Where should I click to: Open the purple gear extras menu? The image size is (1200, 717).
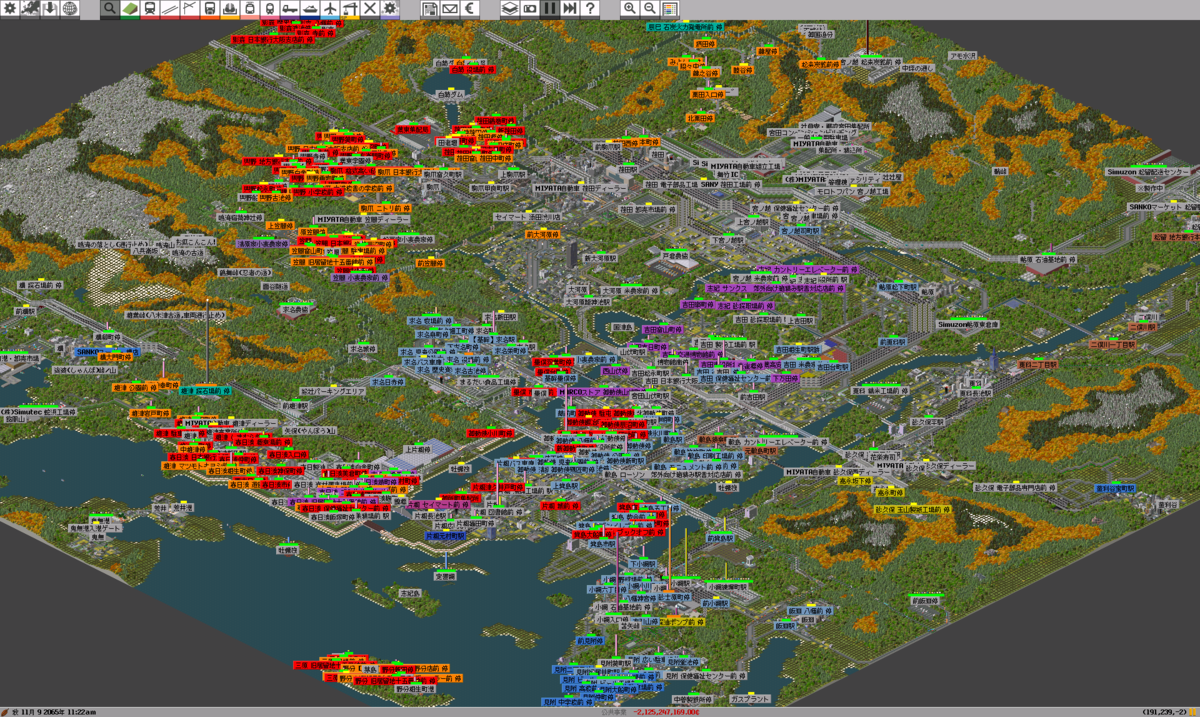point(390,9)
